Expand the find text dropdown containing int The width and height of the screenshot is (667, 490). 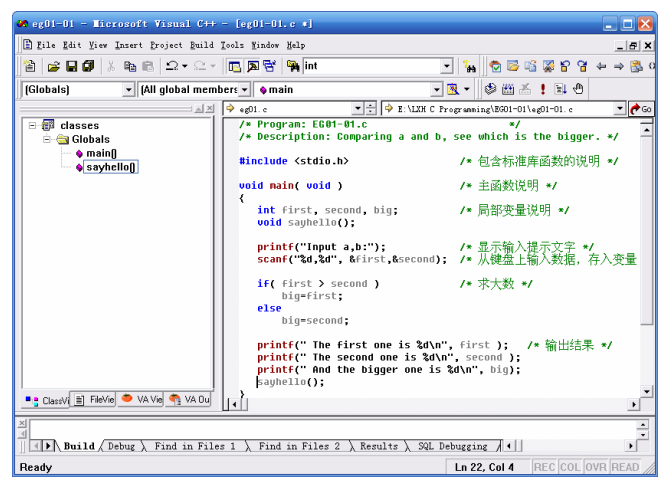(447, 67)
